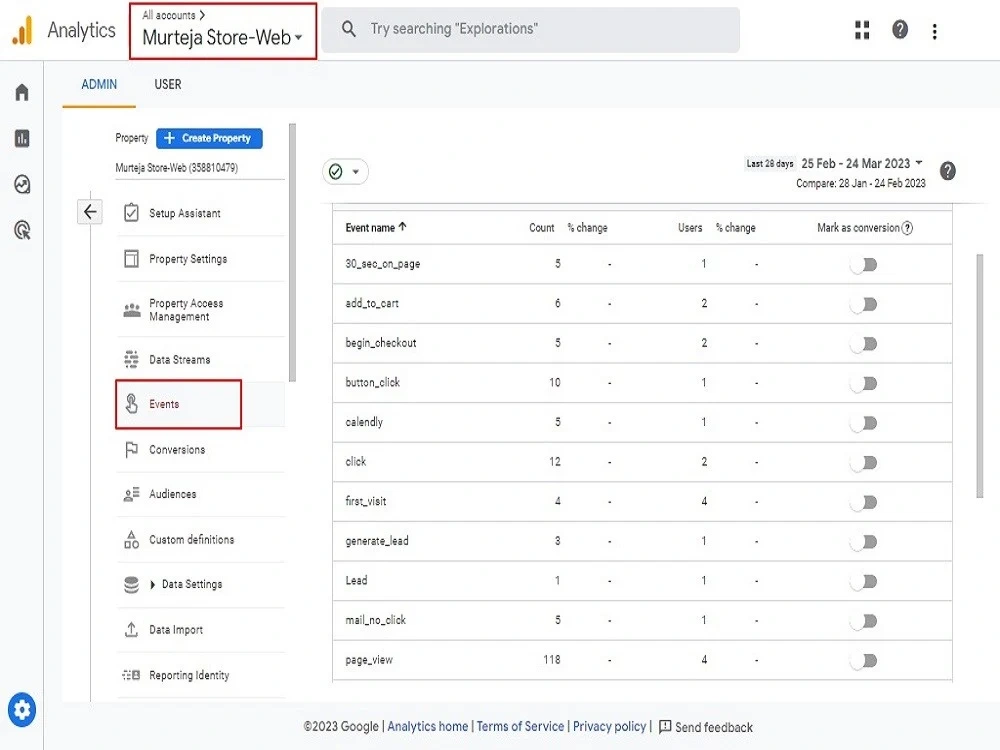Image resolution: width=1000 pixels, height=750 pixels.
Task: Click the Users column header
Action: (x=689, y=228)
